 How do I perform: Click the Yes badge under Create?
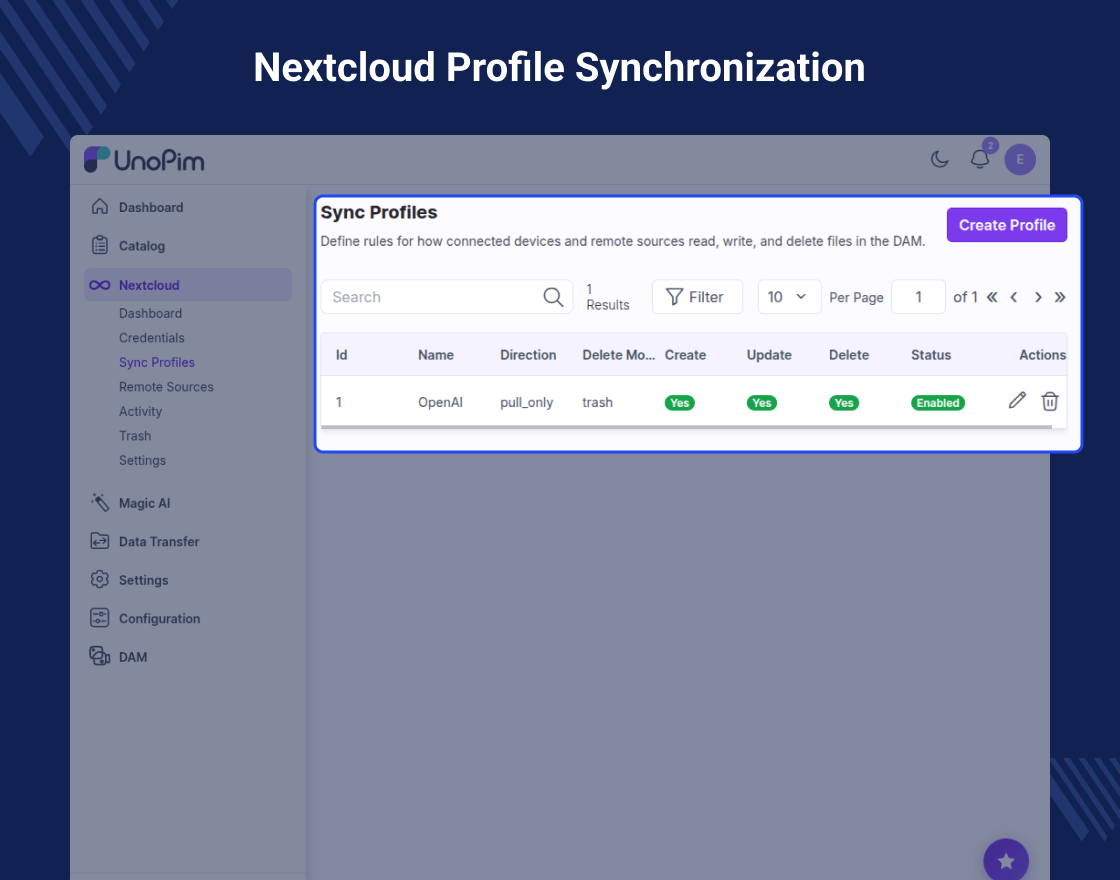point(679,403)
